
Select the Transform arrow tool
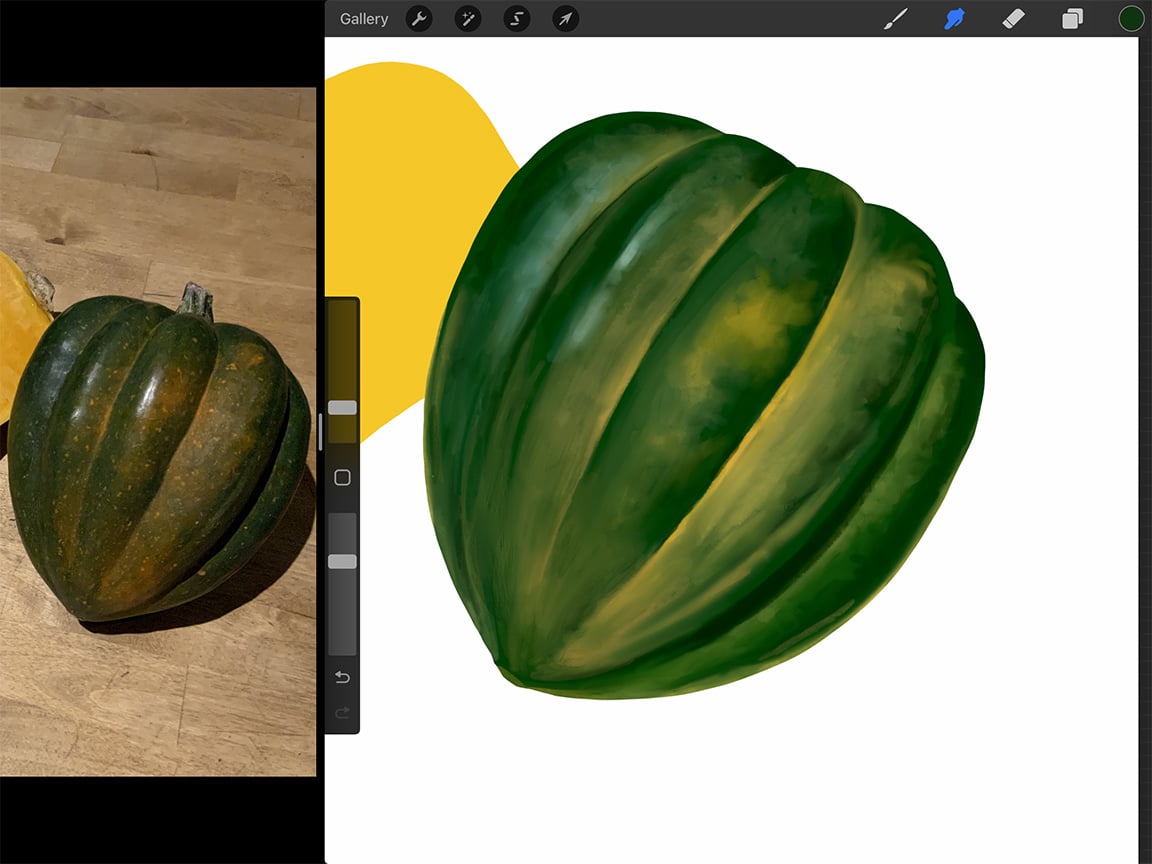(565, 18)
